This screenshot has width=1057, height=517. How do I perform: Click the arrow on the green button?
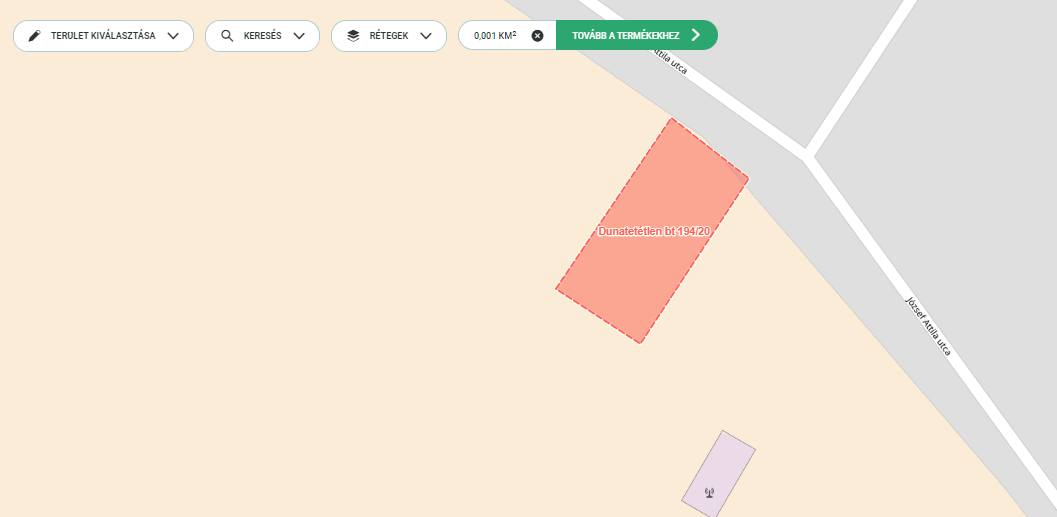pyautogui.click(x=696, y=35)
